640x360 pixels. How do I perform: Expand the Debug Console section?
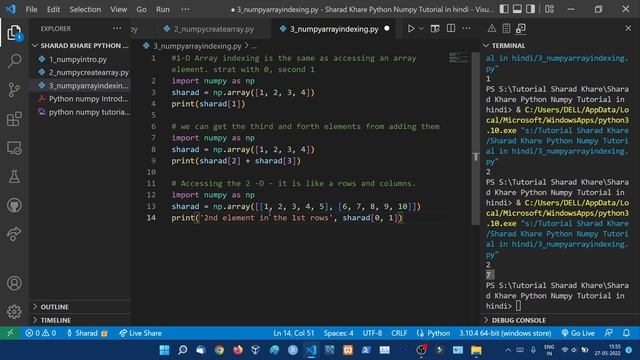point(559,320)
